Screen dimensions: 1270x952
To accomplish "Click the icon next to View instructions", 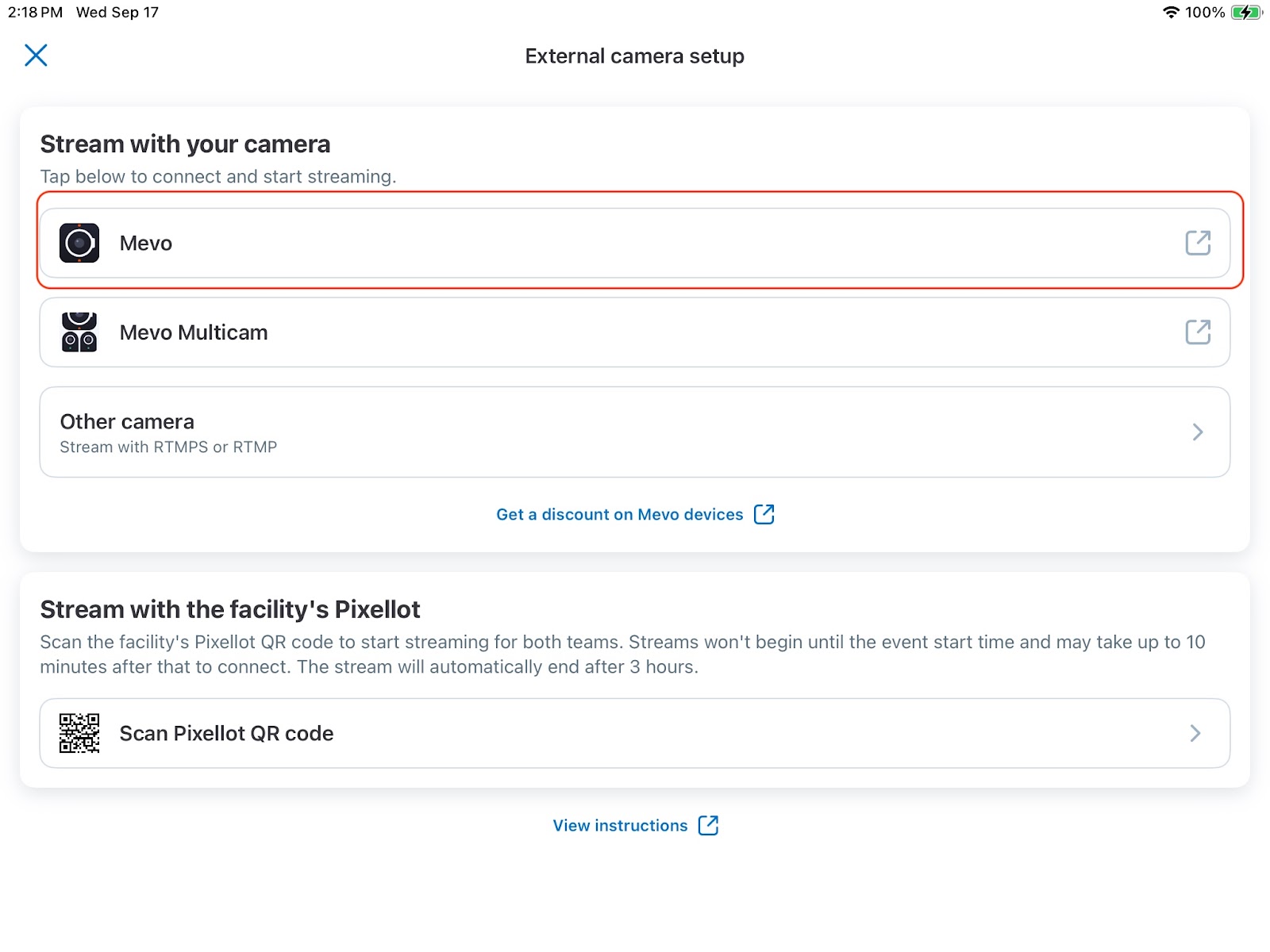I will pos(708,825).
